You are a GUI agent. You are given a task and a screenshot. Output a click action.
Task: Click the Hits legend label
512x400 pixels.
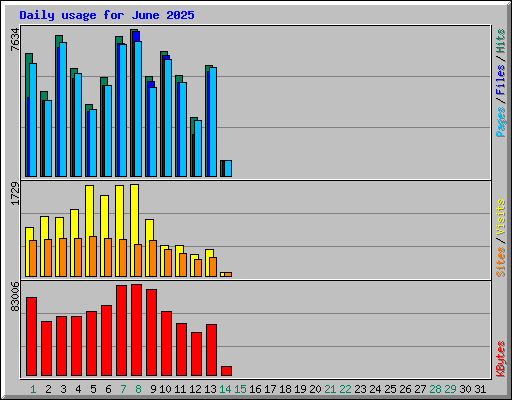coord(501,41)
